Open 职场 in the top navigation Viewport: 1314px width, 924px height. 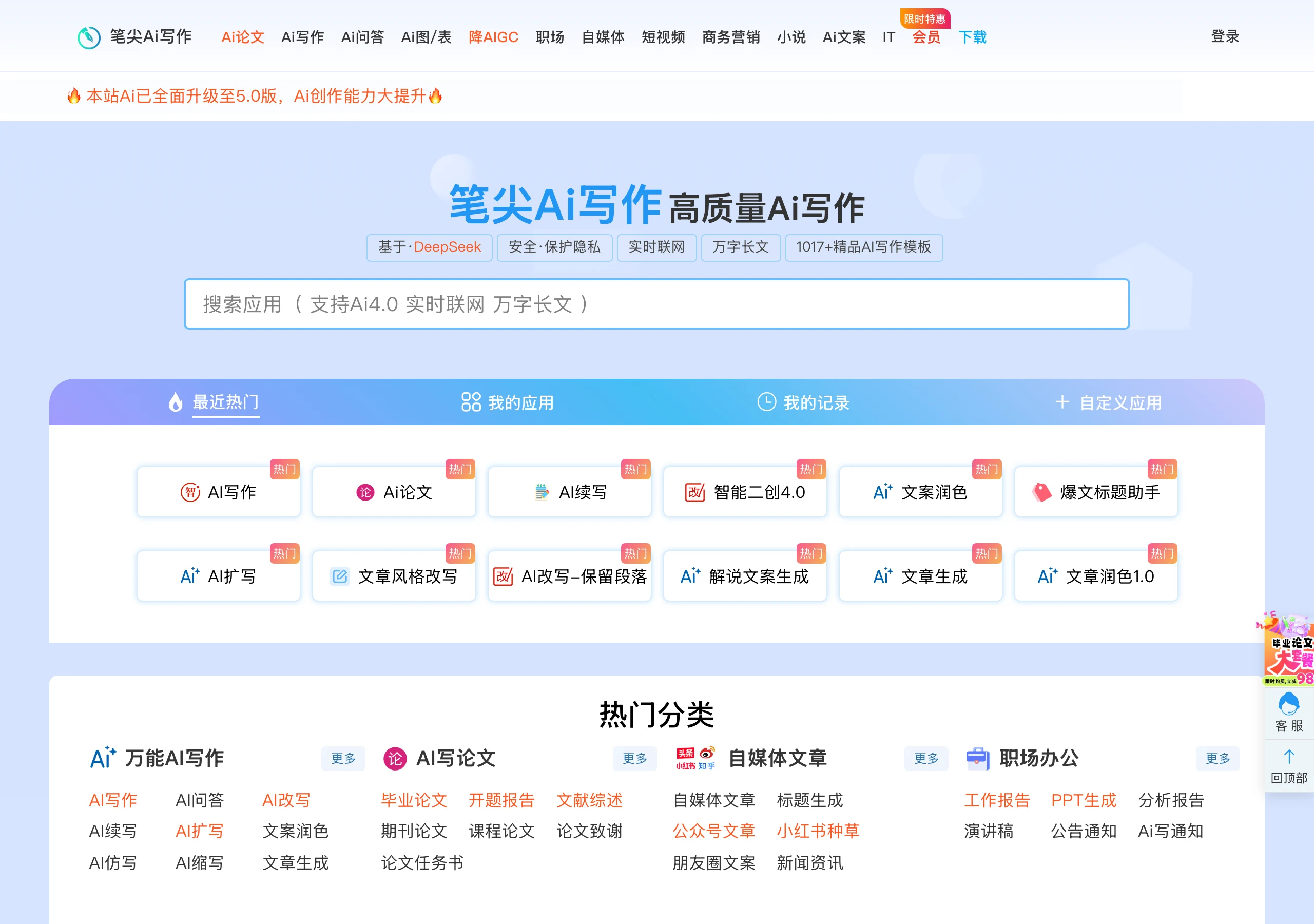point(550,37)
